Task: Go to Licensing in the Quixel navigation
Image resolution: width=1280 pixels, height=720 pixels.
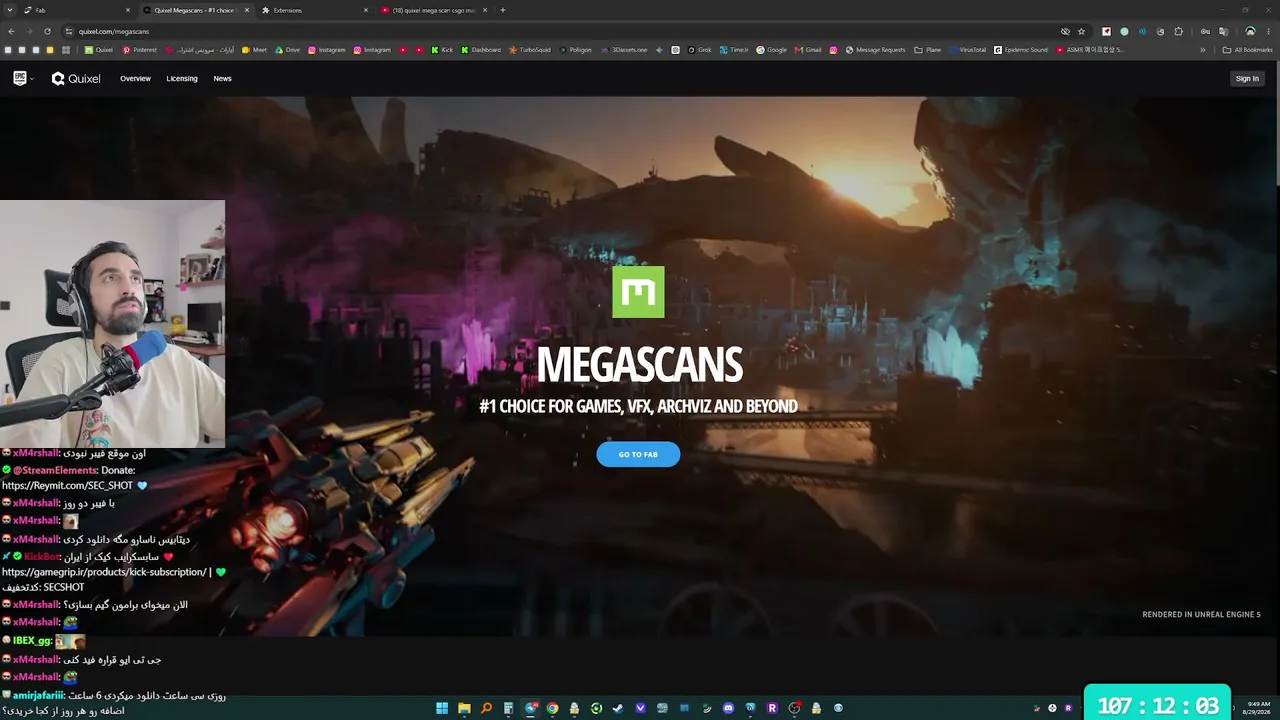Action: (182, 79)
